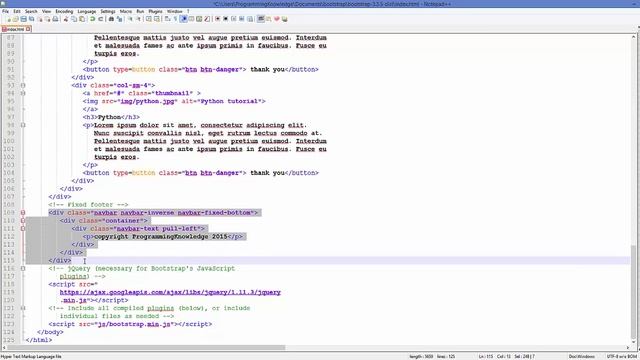Screen dimensions: 640x360
Task: Open the File menu
Action: [x=5, y=11]
